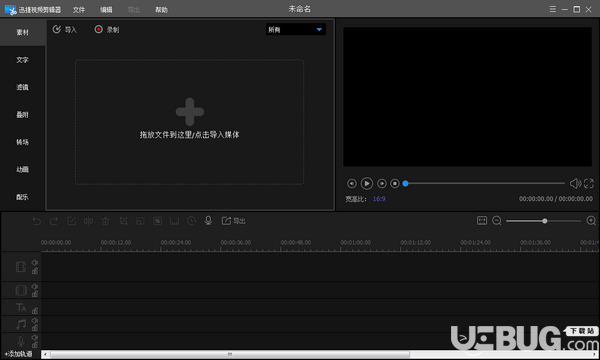Click the next frame playback button
The height and width of the screenshot is (360, 600).
tap(382, 184)
